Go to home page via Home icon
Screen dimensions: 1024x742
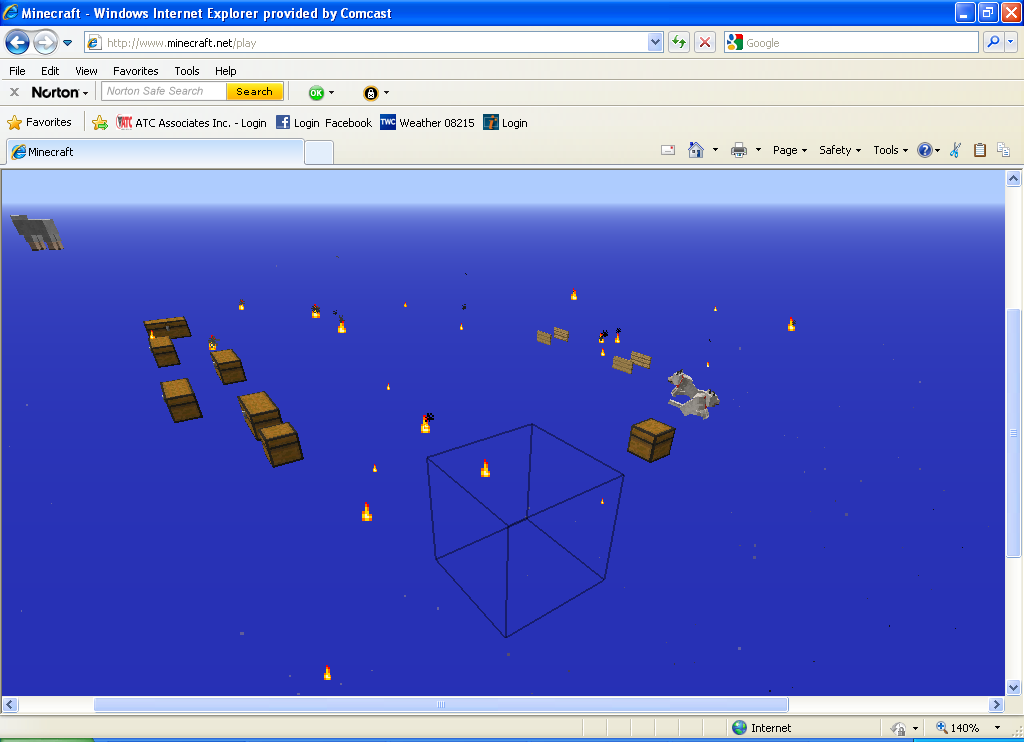click(x=696, y=150)
